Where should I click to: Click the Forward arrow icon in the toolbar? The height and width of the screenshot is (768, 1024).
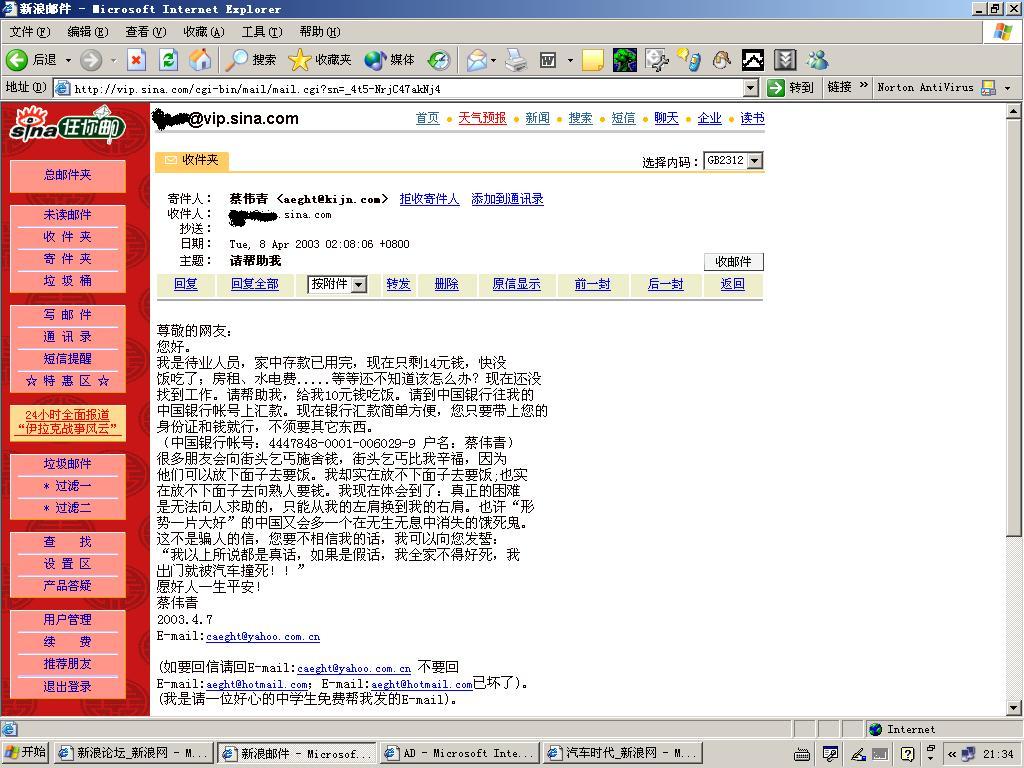[x=91, y=60]
